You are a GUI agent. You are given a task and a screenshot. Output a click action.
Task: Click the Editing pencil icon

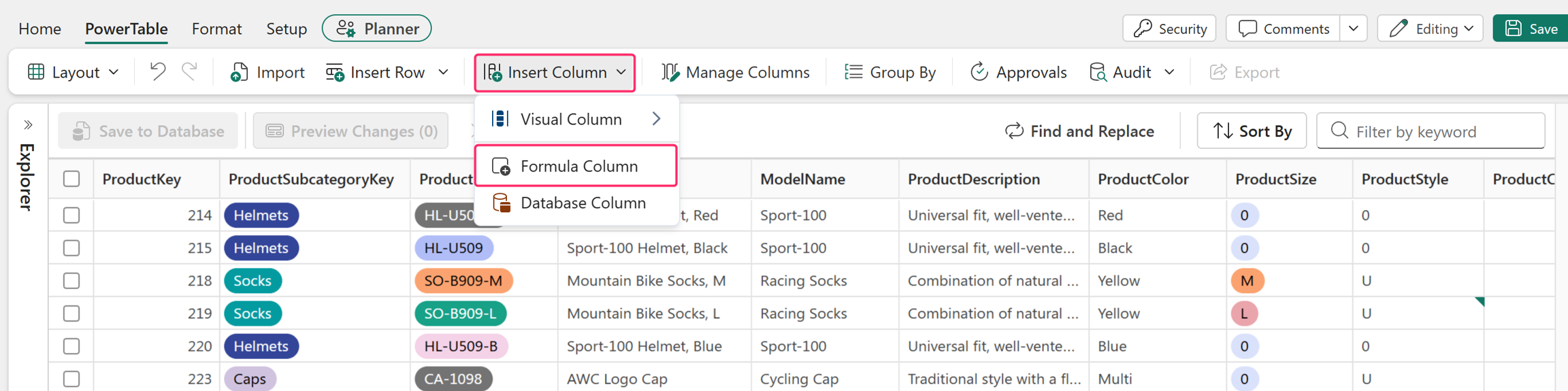pos(1399,28)
